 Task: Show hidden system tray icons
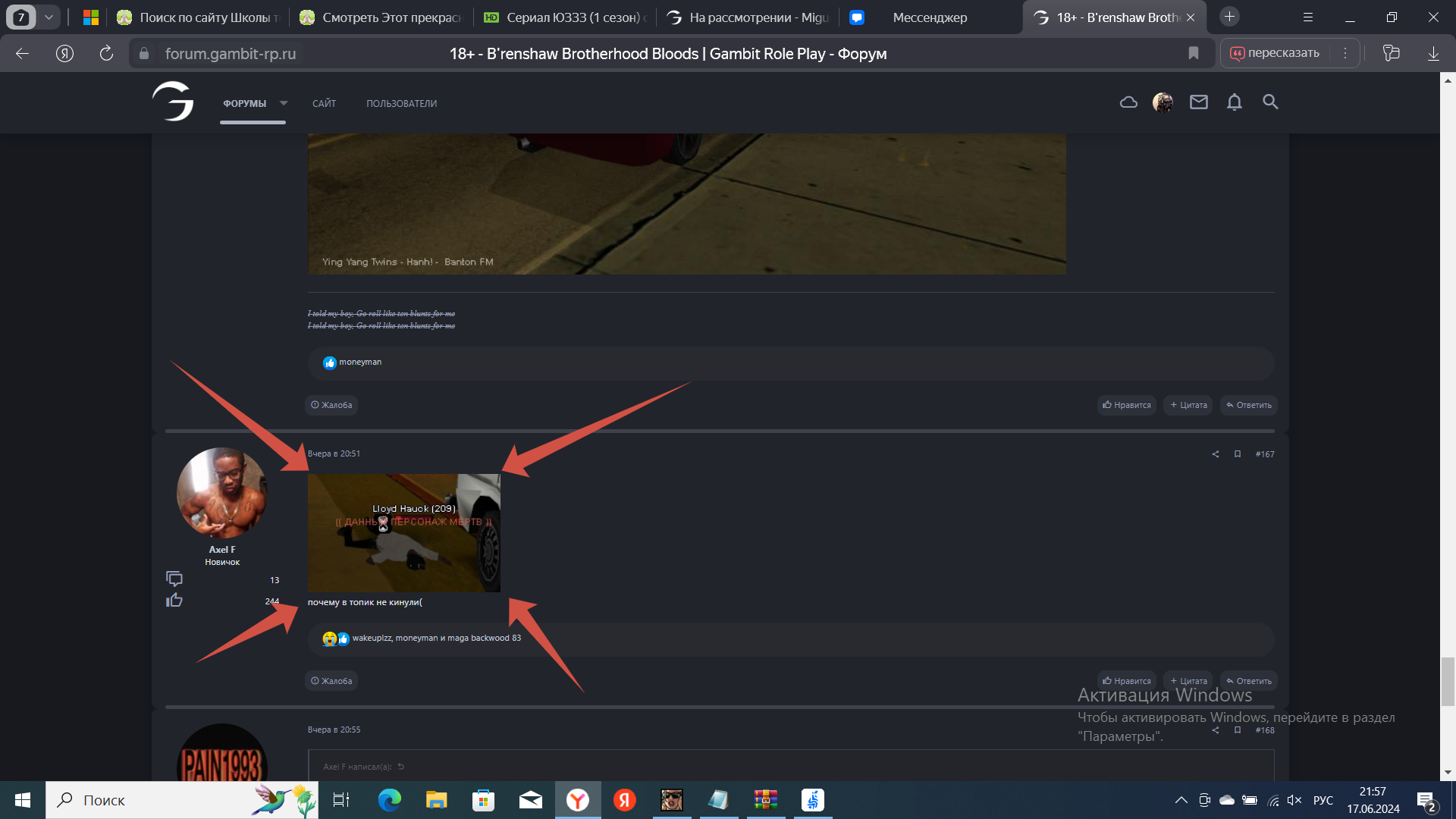coord(1181,800)
